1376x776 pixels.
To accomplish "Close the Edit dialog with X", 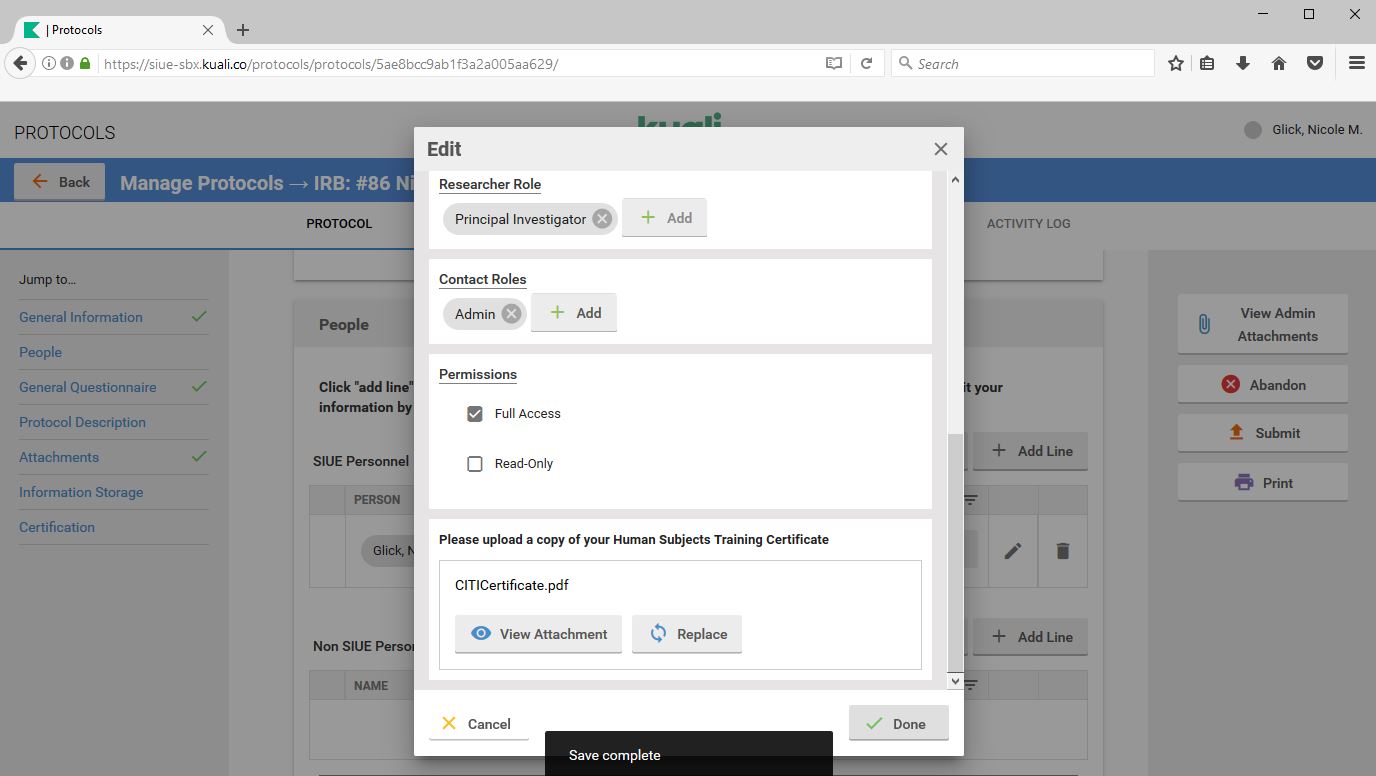I will pyautogui.click(x=940, y=149).
